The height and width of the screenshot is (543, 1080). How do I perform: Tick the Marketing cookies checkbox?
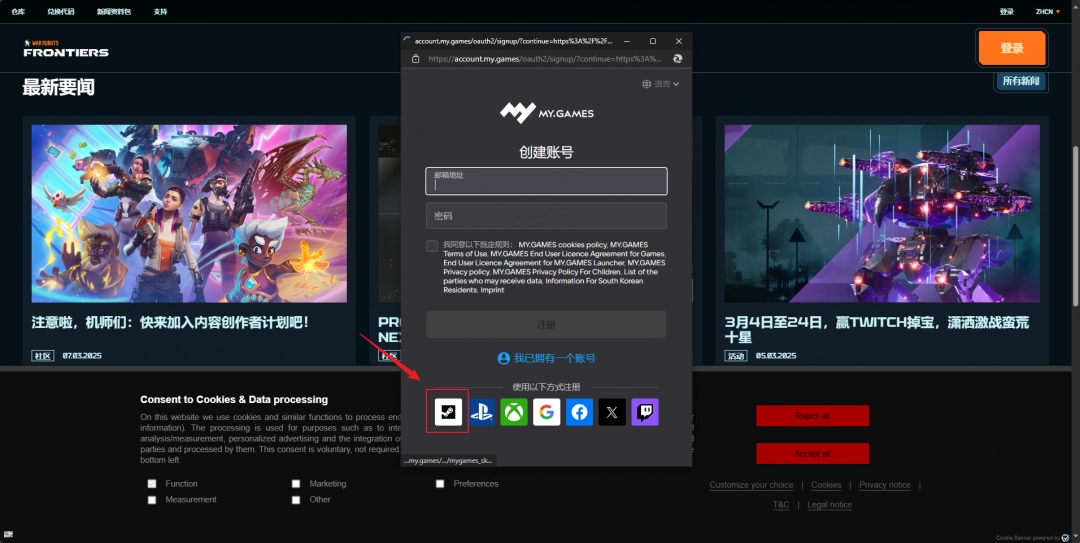(x=296, y=484)
